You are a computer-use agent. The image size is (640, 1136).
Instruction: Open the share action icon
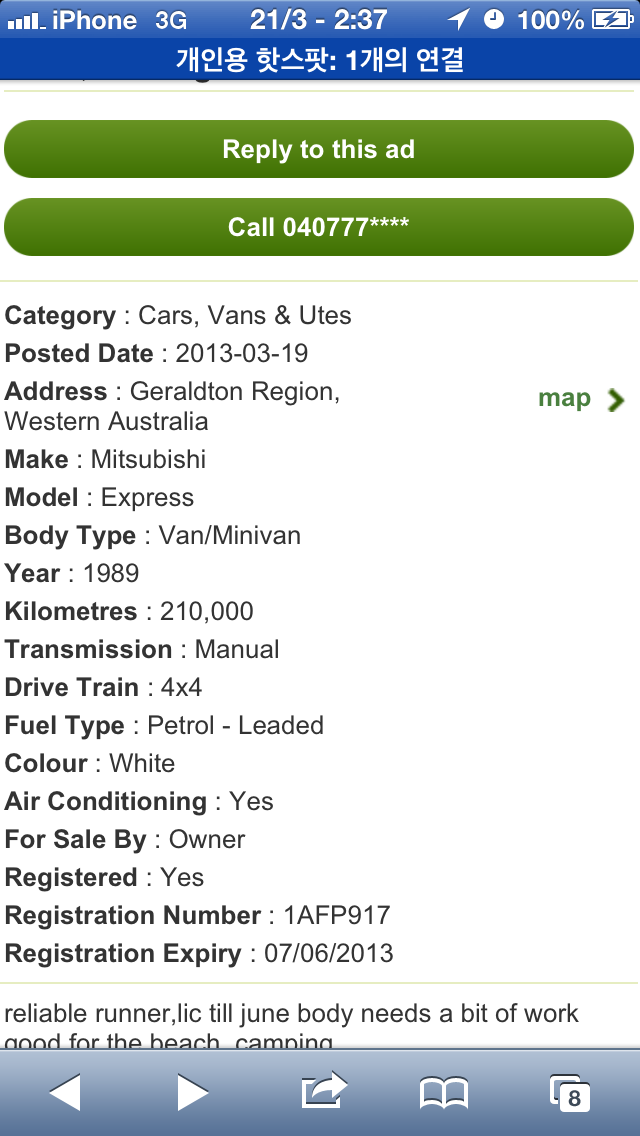pyautogui.click(x=323, y=1091)
